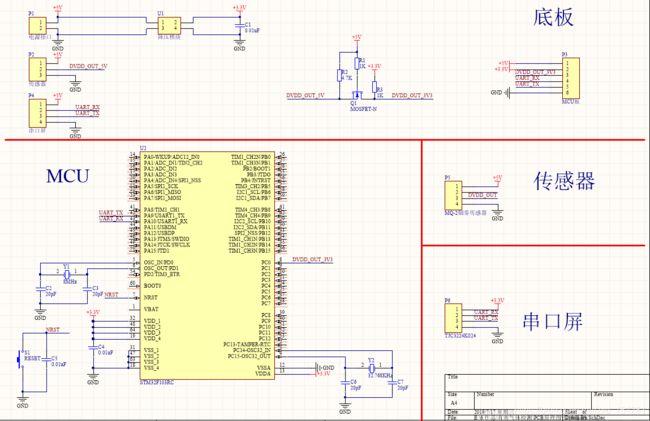The height and width of the screenshot is (421, 650).
Task: Select capacitor C6 20pF
Action: 345,383
